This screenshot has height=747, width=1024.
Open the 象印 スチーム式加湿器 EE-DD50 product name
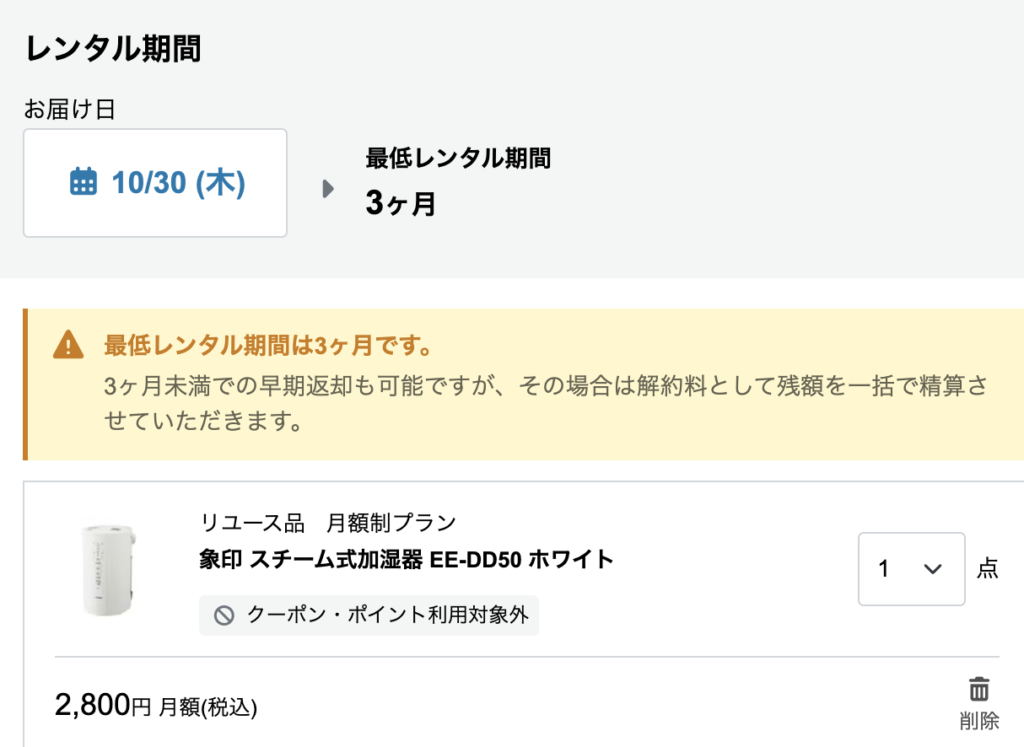[406, 559]
